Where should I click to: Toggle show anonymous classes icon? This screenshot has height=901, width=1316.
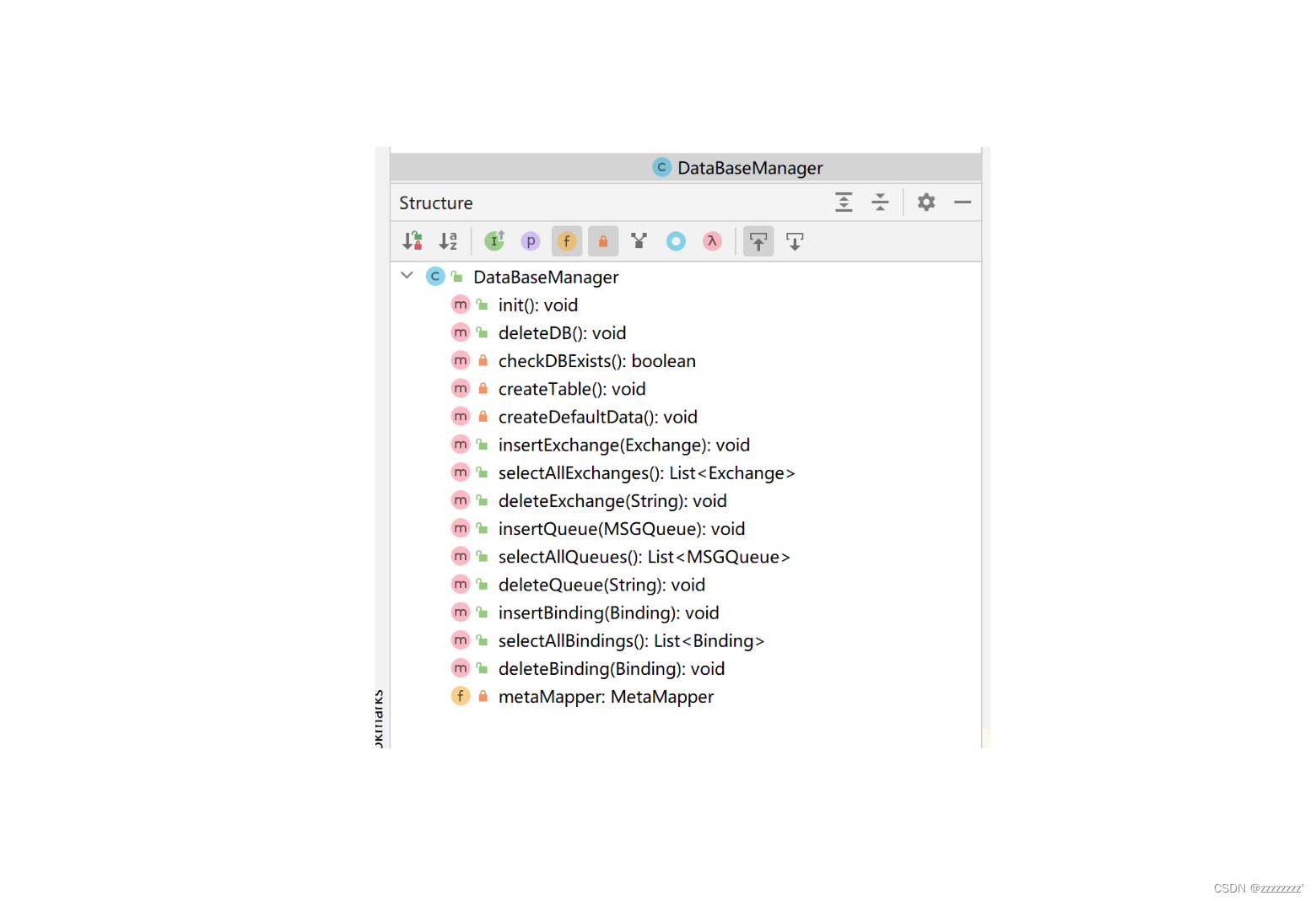point(676,241)
